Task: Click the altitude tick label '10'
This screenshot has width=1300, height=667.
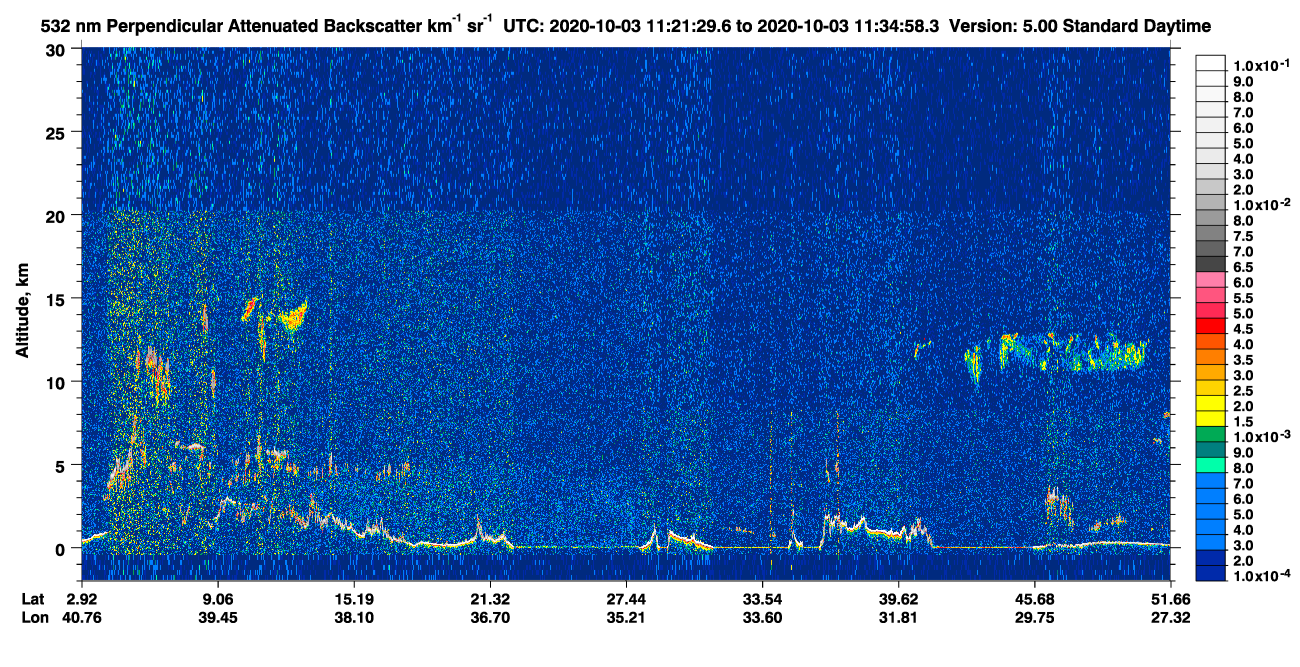Action: [x=58, y=382]
